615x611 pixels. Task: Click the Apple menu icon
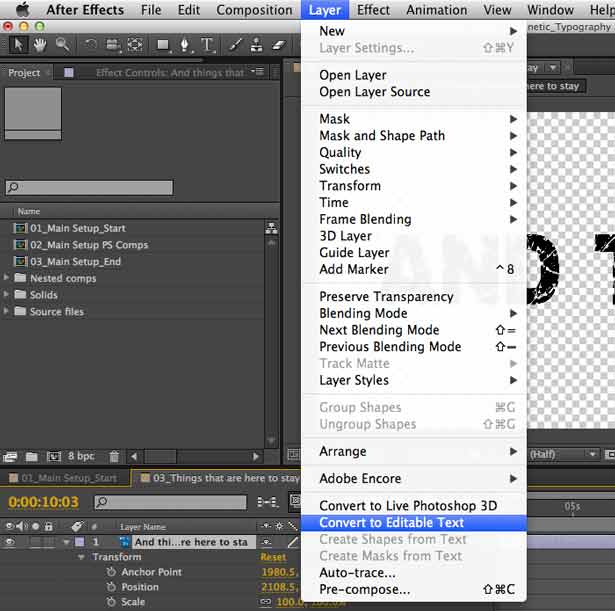(22, 9)
